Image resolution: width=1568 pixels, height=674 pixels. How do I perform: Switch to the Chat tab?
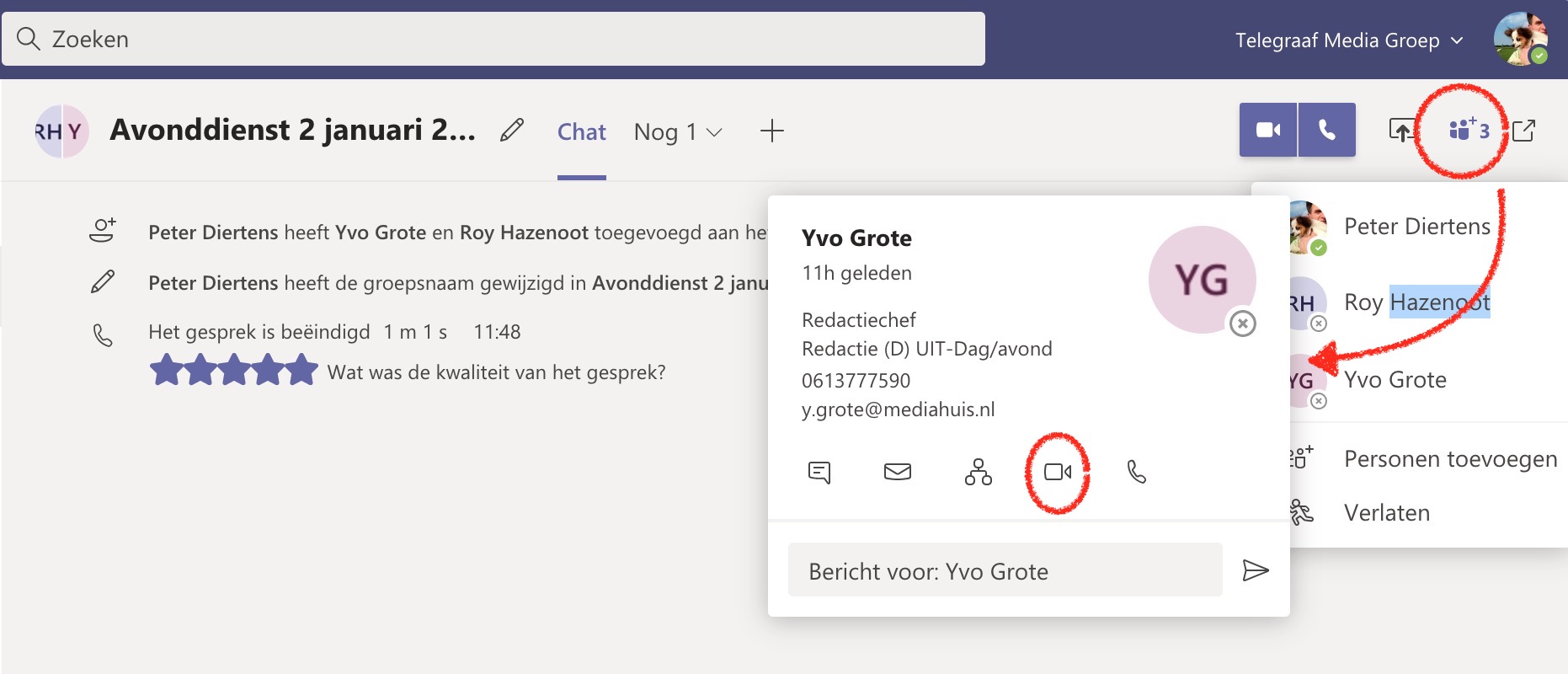[581, 132]
